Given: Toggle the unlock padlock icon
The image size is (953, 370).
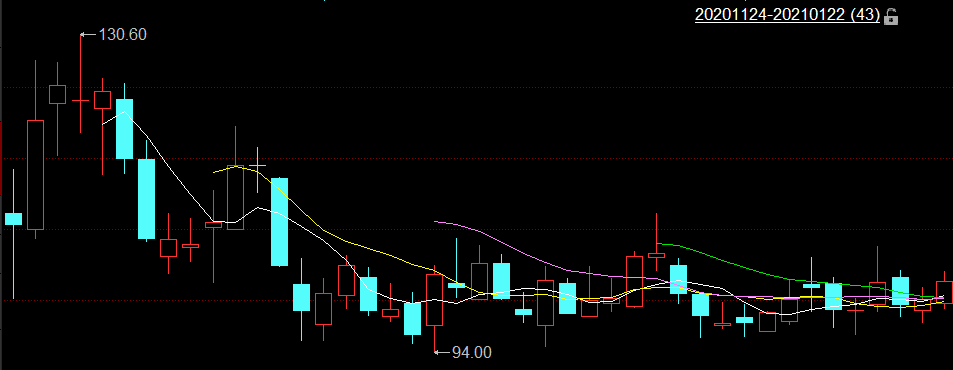Looking at the screenshot, I should coord(891,16).
